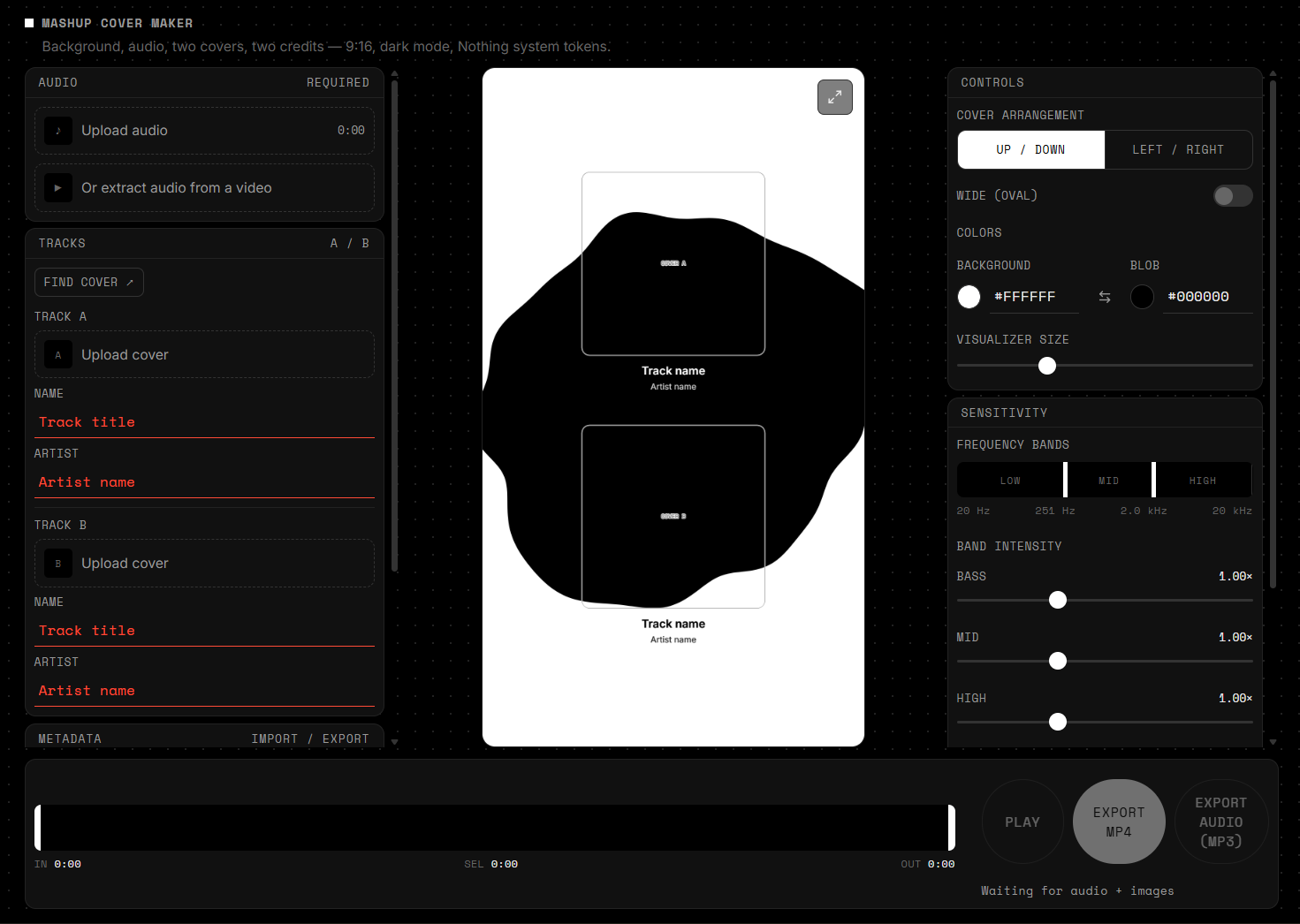Click the Export Audio (MP3) button
Screen dimensions: 1300x924
click(x=1221, y=822)
